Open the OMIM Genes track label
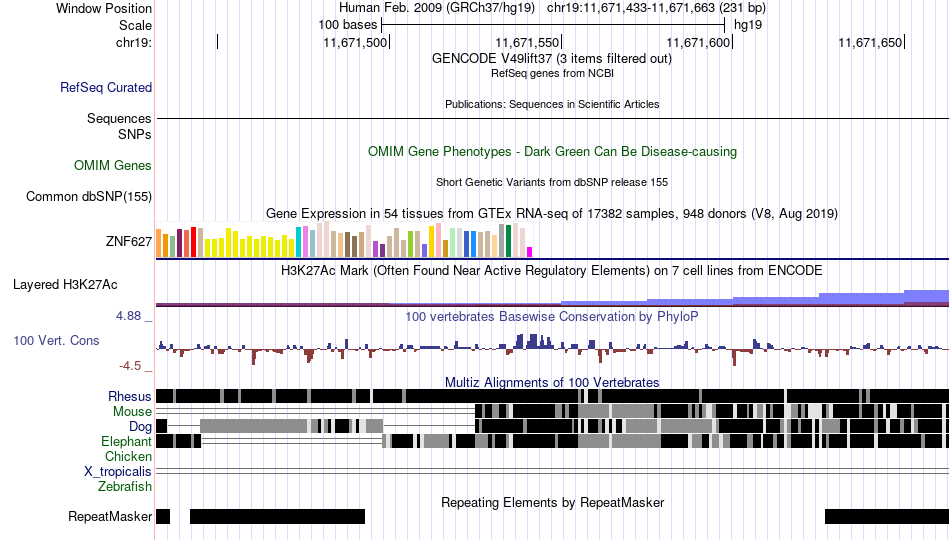Image resolution: width=950 pixels, height=540 pixels. pos(113,165)
